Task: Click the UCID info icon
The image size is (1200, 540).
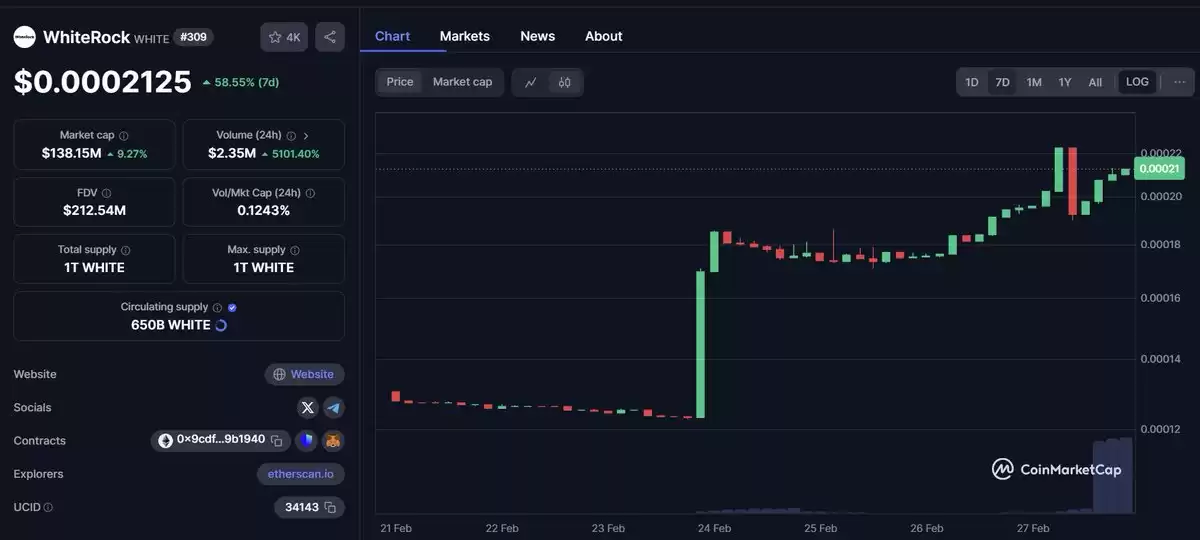Action: pyautogui.click(x=48, y=507)
